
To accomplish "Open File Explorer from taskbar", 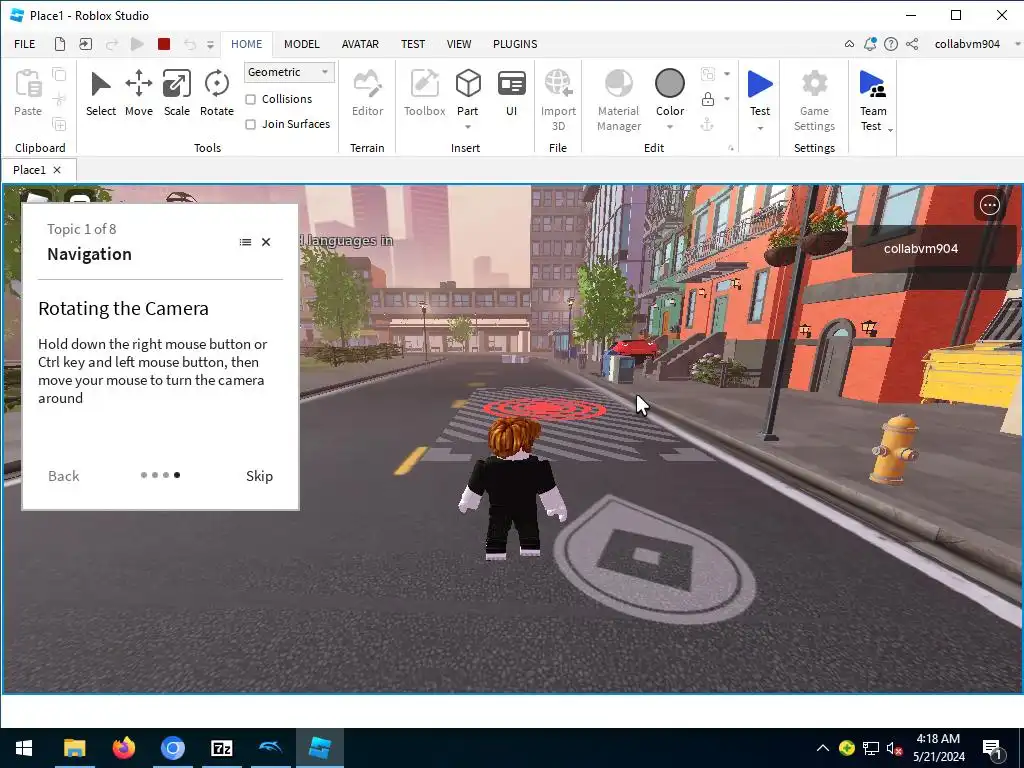I will [74, 748].
